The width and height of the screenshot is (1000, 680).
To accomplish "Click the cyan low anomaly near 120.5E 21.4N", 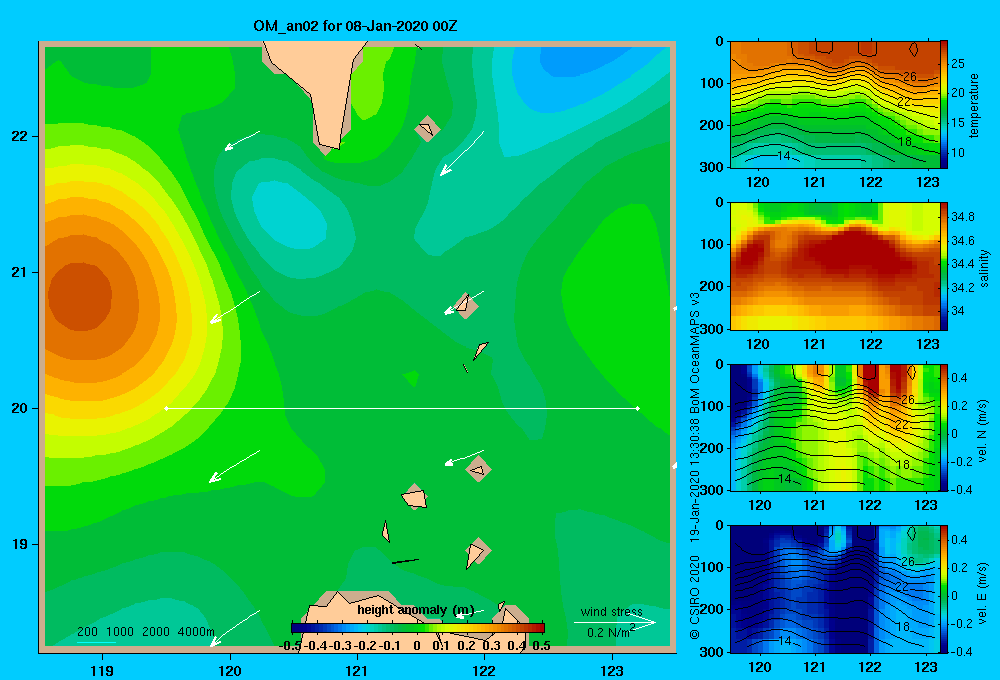I will pos(290,216).
